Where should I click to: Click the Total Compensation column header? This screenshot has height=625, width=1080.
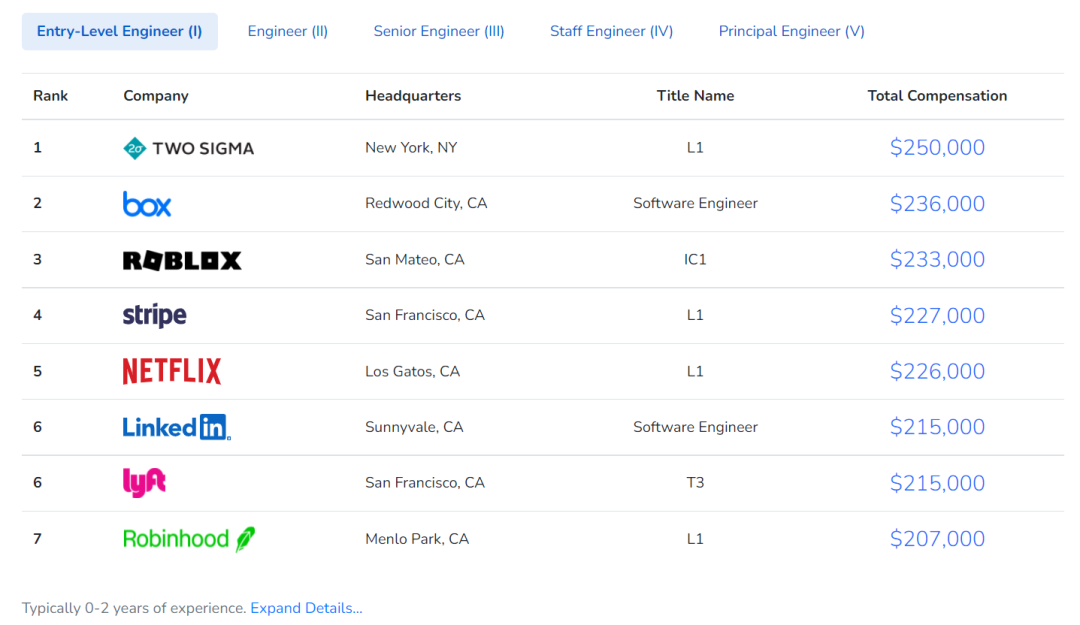pyautogui.click(x=937, y=96)
